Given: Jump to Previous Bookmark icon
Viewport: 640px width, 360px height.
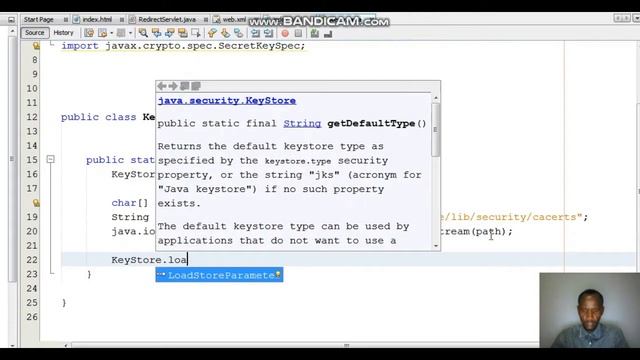Looking at the screenshot, I should click(212, 33).
